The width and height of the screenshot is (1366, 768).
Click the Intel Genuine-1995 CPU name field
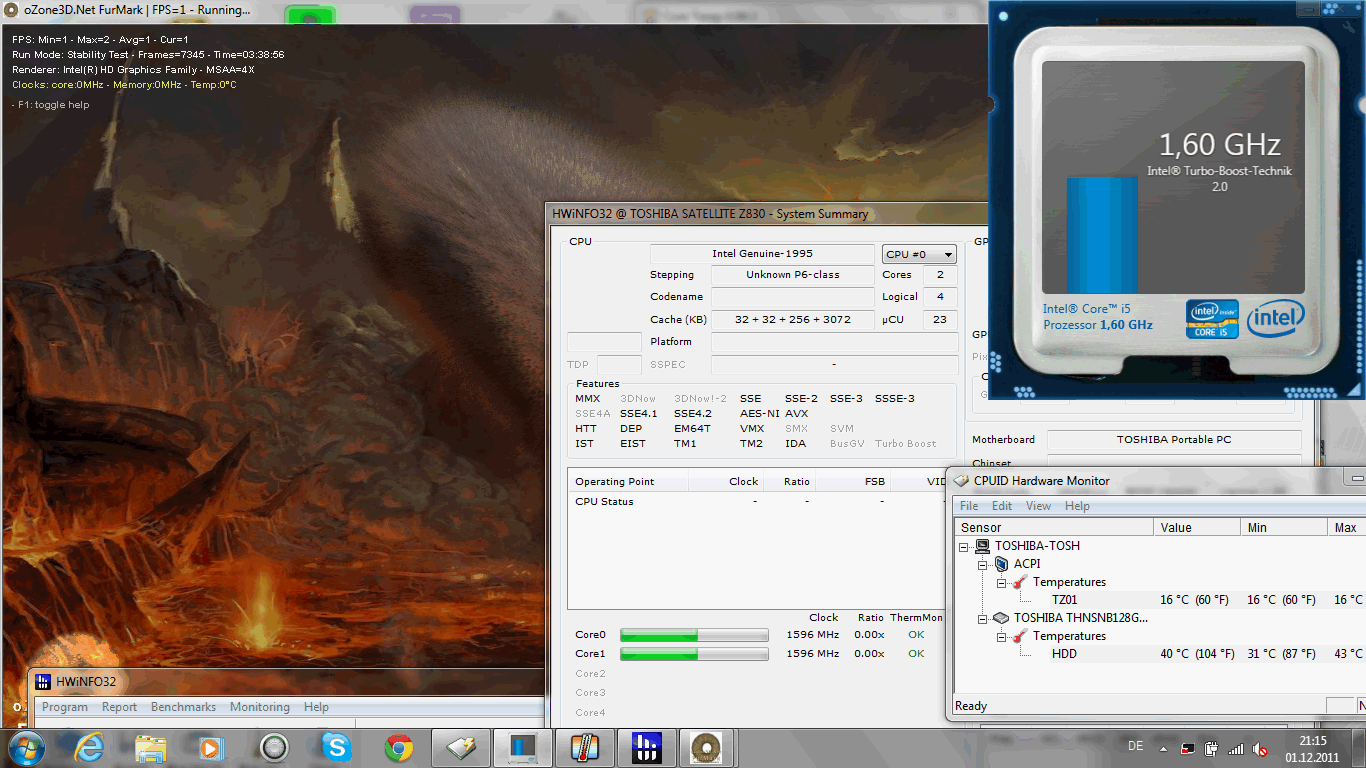point(762,254)
